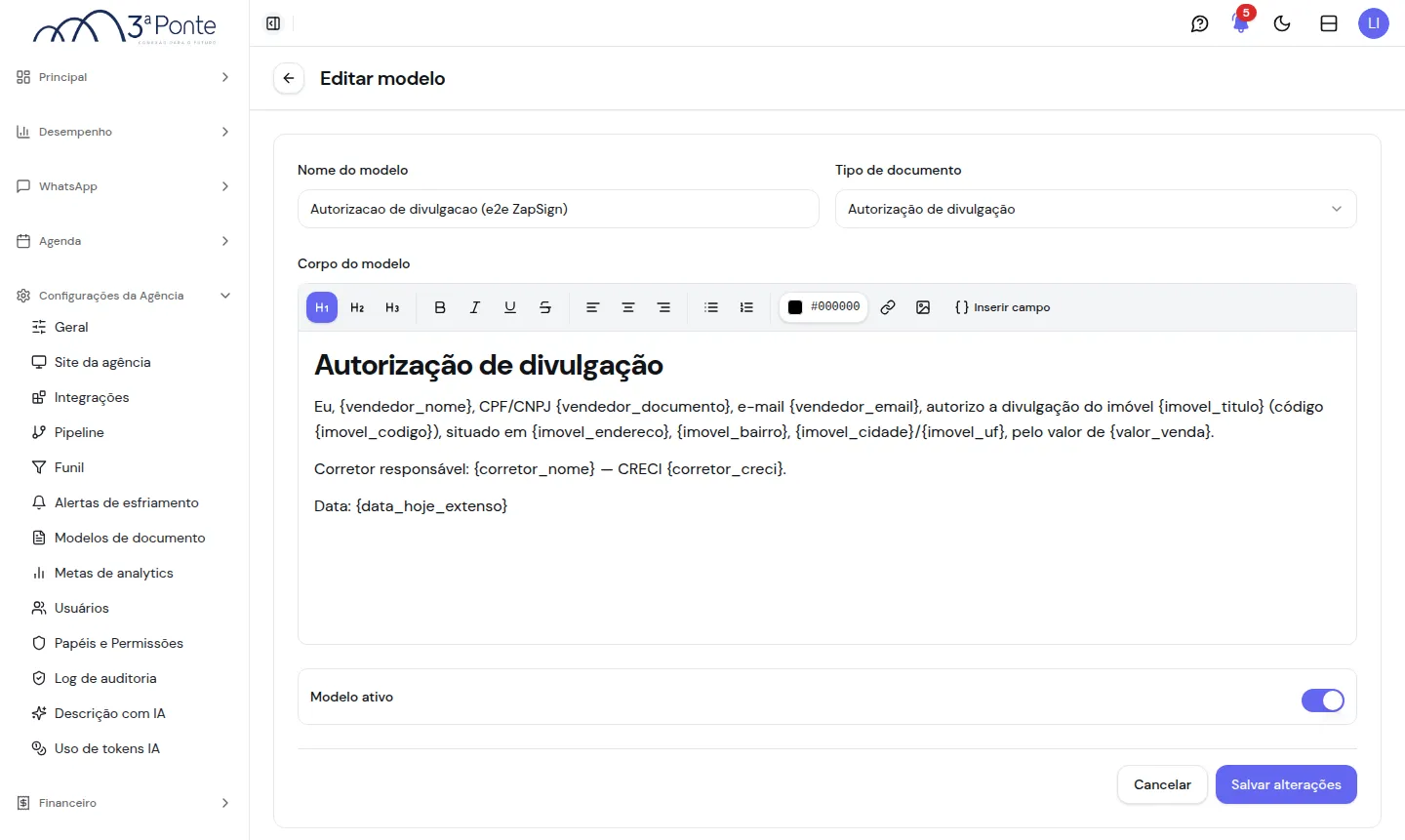Expand the Financeiro menu
Viewport: 1405px width, 840px height.
click(x=124, y=803)
